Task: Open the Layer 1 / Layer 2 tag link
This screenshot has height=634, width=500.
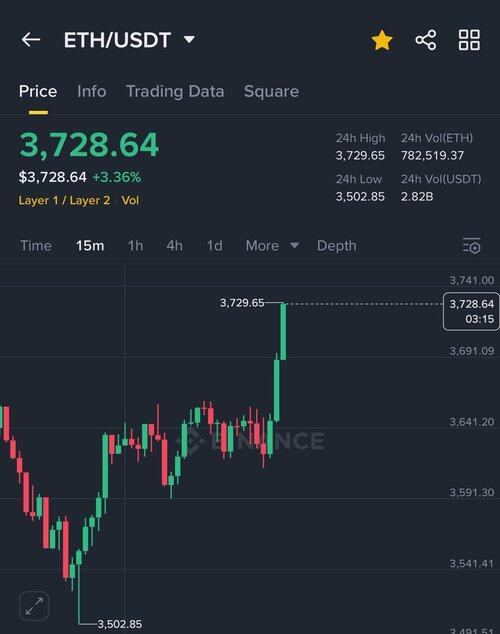Action: tap(64, 201)
